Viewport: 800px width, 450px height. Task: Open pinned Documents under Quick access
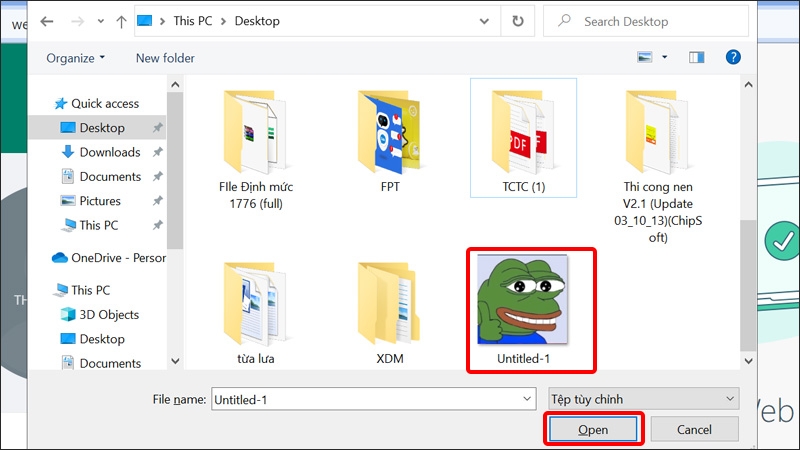click(x=110, y=177)
